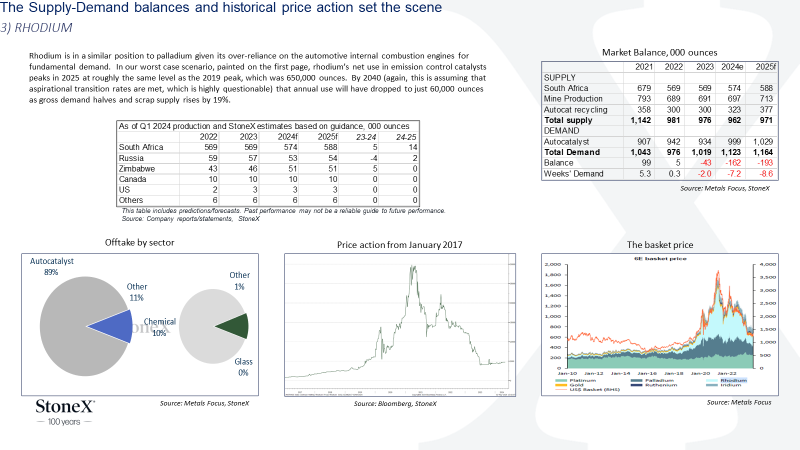Select 'Price action from January 2017' chart title

tap(399, 245)
